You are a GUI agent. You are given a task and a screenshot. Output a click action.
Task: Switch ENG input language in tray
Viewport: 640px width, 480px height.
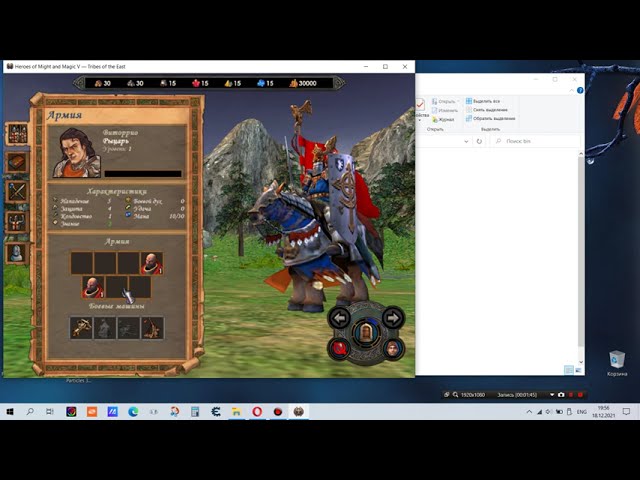[582, 412]
